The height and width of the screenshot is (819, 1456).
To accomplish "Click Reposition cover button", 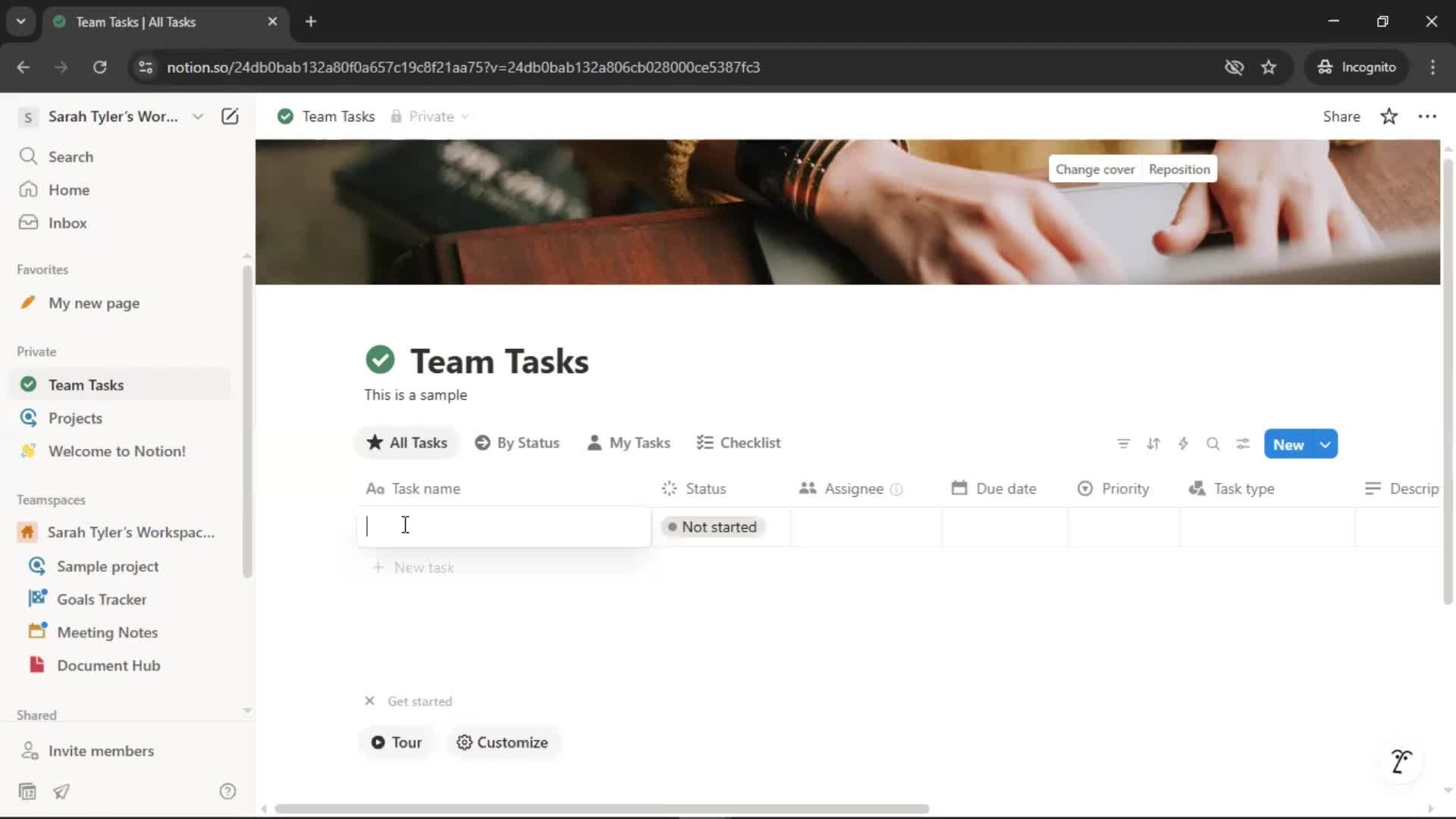I will coord(1179,169).
